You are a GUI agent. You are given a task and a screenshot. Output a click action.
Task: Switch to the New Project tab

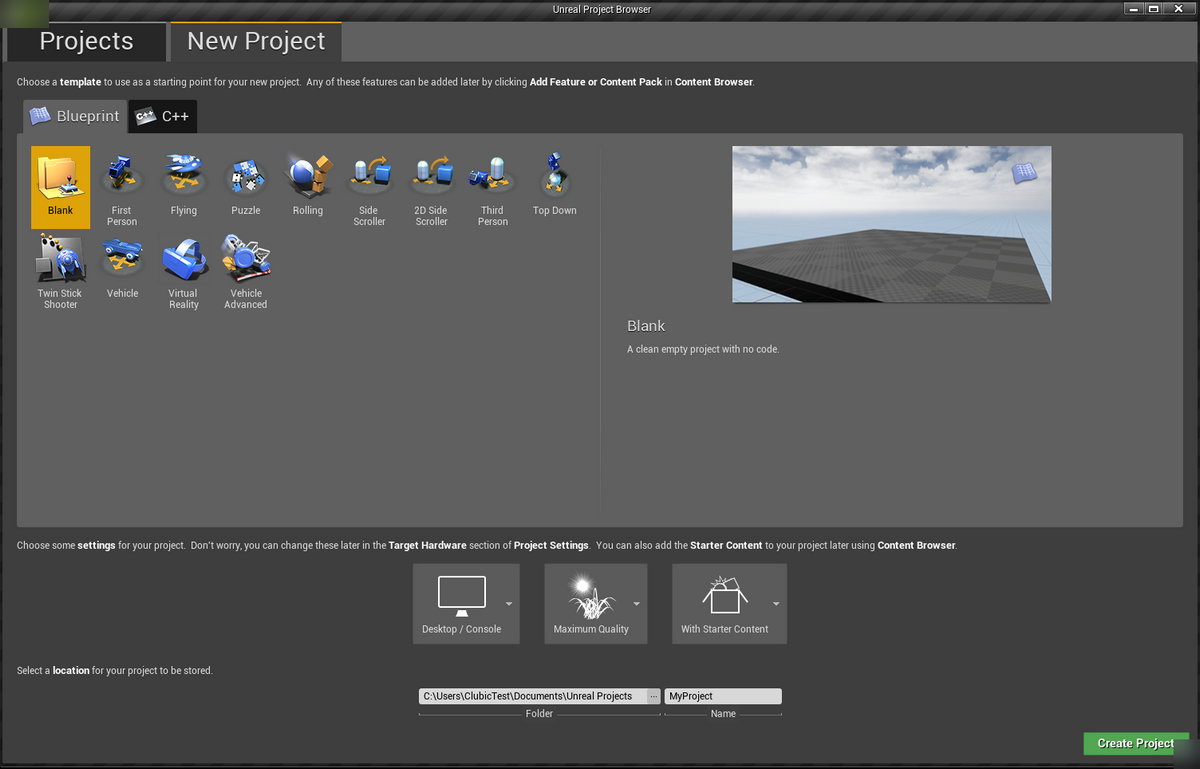coord(256,41)
